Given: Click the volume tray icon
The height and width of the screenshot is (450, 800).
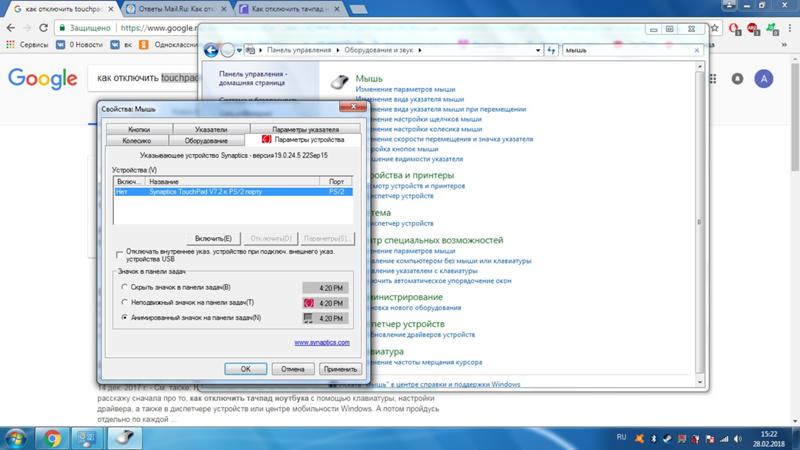Looking at the screenshot, I should pyautogui.click(x=738, y=438).
